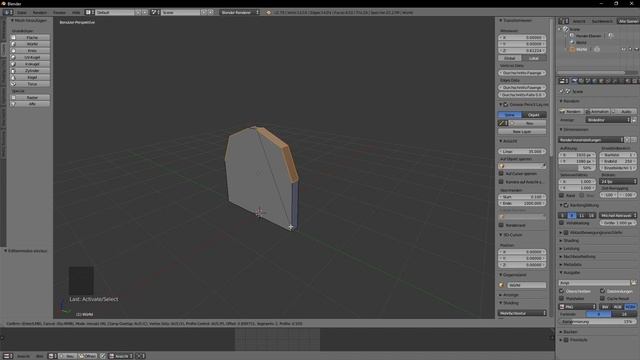This screenshot has height=360, width=640.
Task: Add an Icokugel icosphere
Action: [x=30, y=64]
